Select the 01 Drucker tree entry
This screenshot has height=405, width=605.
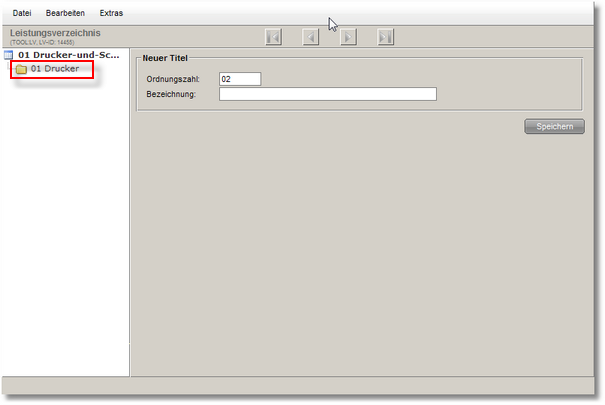coord(55,69)
